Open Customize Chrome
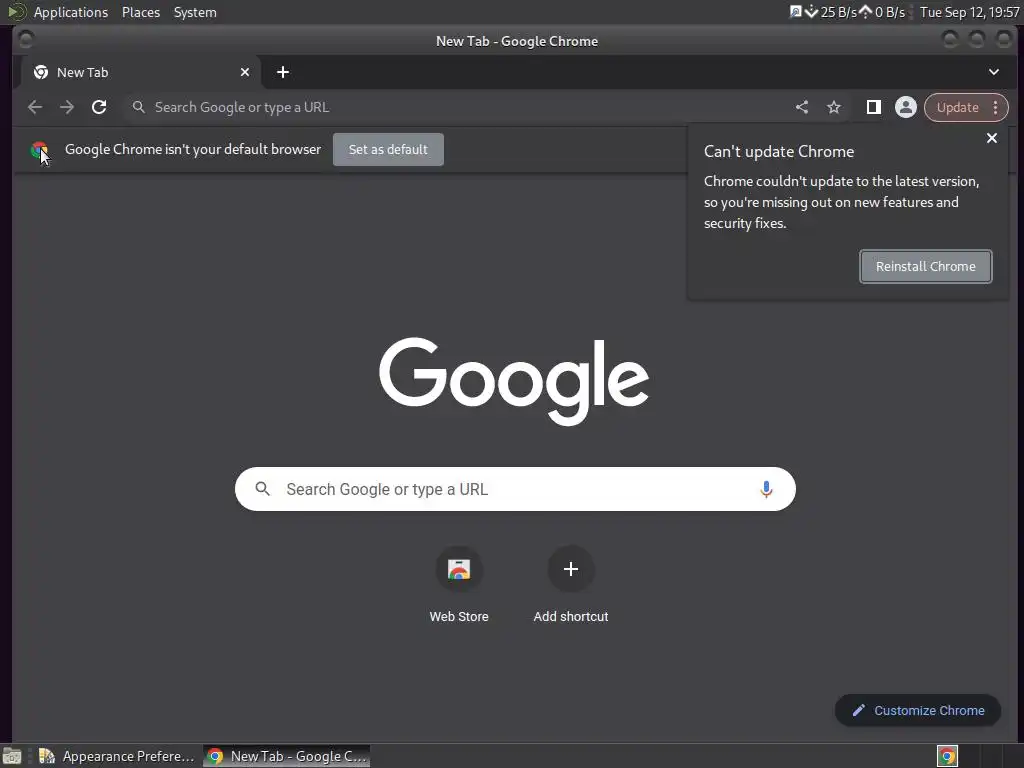Screen dimensions: 1024x768 (x=918, y=711)
